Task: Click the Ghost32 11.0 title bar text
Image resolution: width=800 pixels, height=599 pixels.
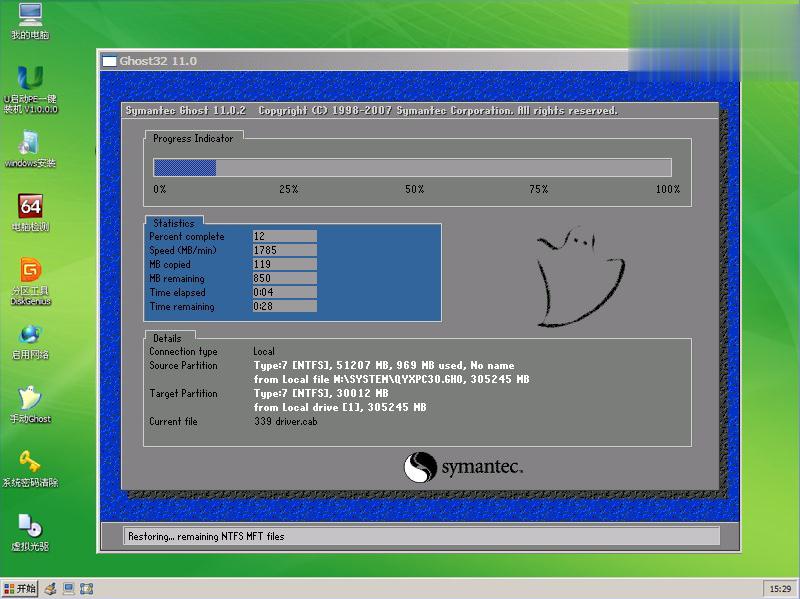Action: 158,61
